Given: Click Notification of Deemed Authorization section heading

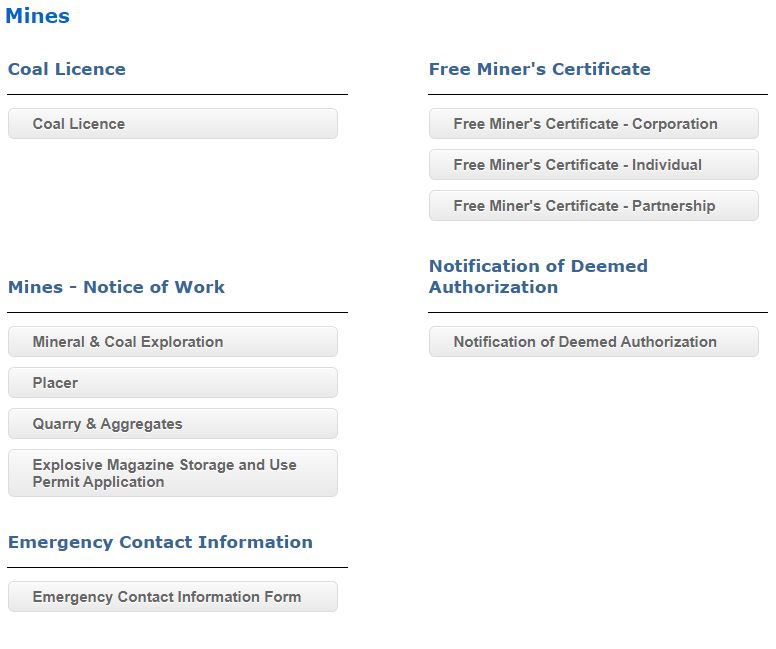Looking at the screenshot, I should tap(538, 276).
